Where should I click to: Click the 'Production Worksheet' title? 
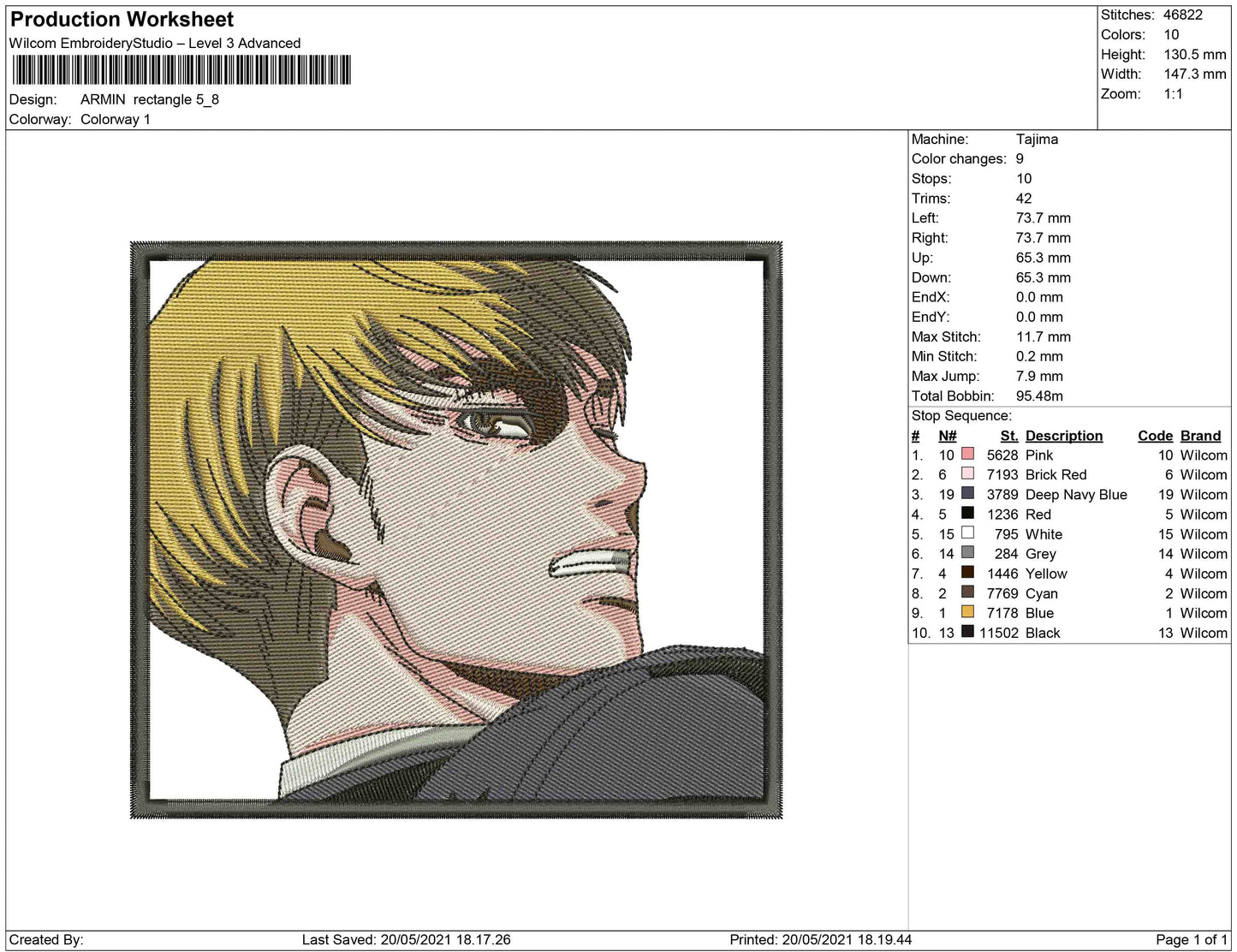[122, 20]
